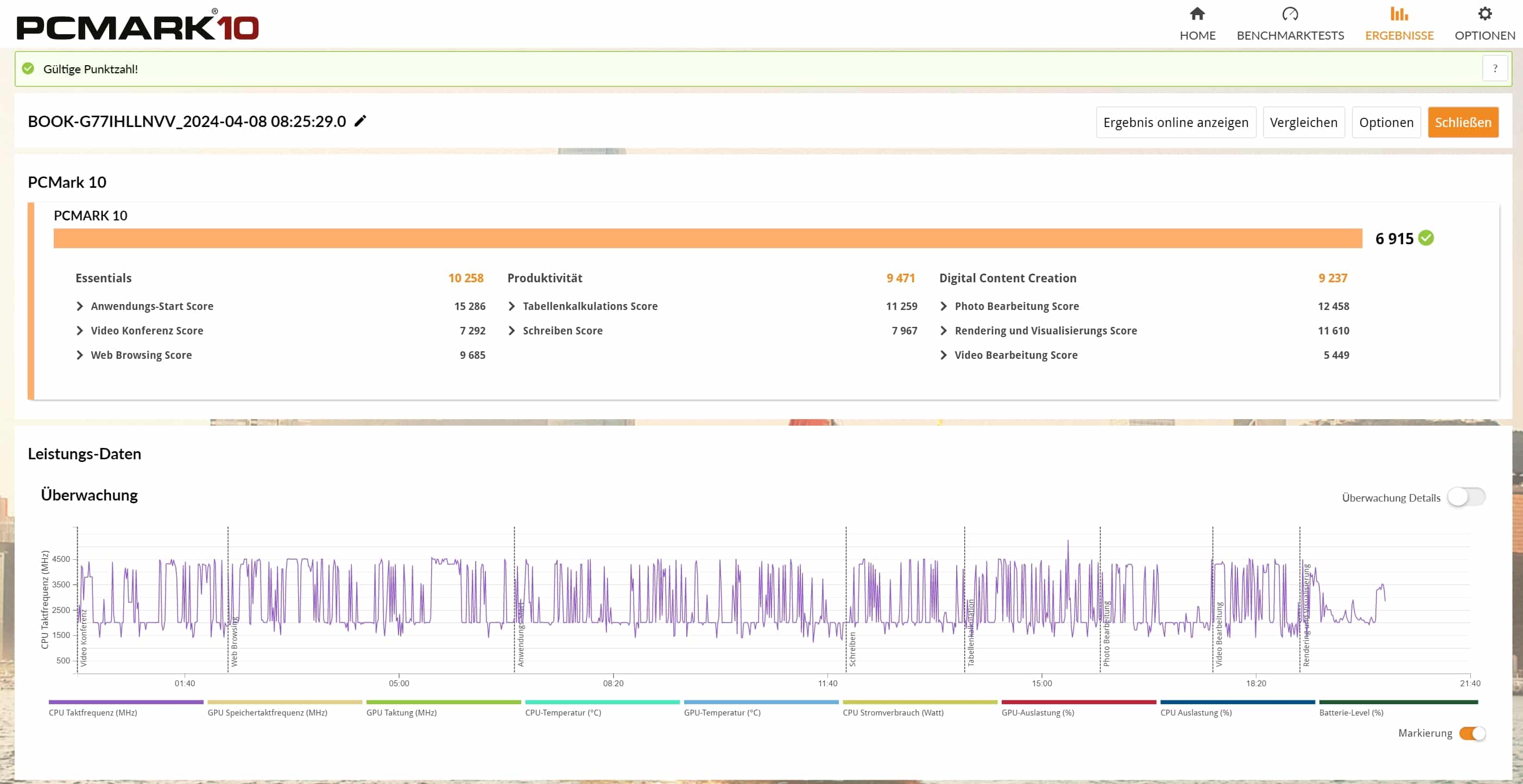
Task: Click the Optionen button beside Vergleichen
Action: click(x=1385, y=122)
